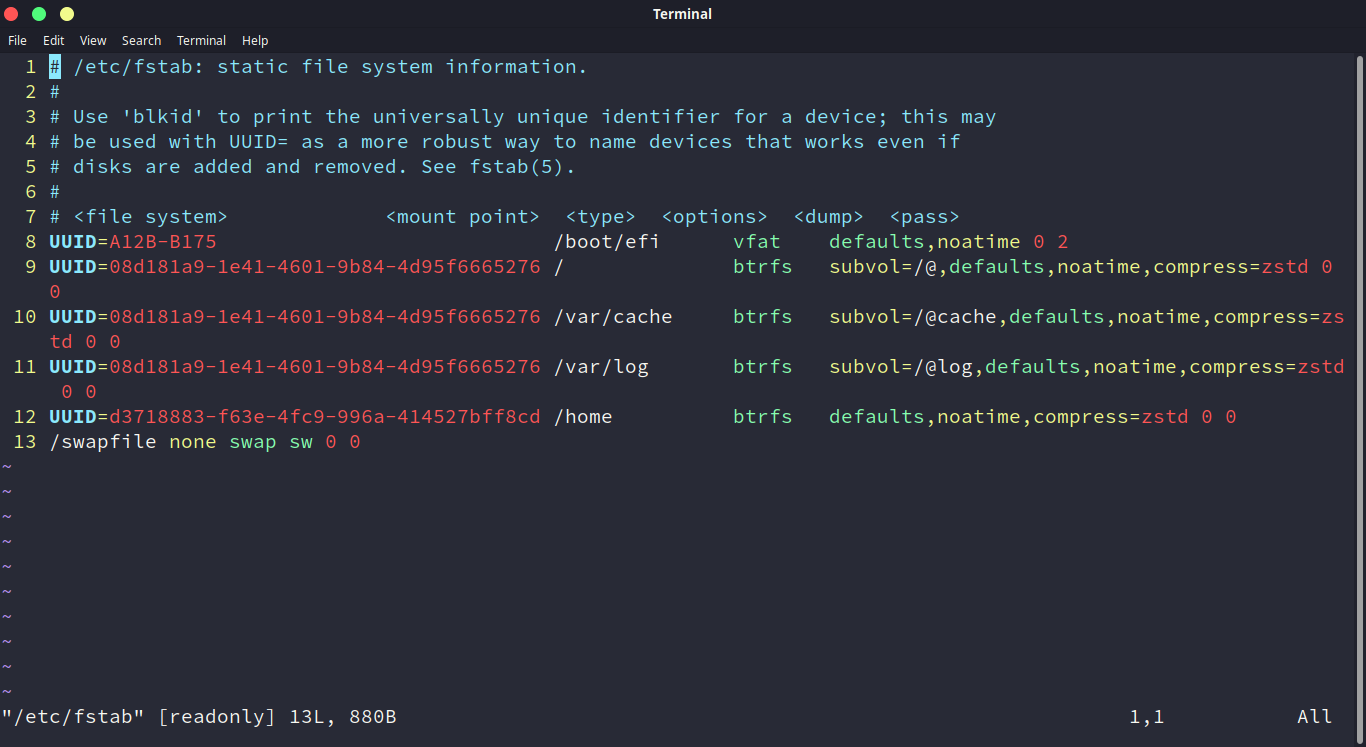Click the word btrfs on line 9
This screenshot has height=747, width=1366.
pos(762,266)
